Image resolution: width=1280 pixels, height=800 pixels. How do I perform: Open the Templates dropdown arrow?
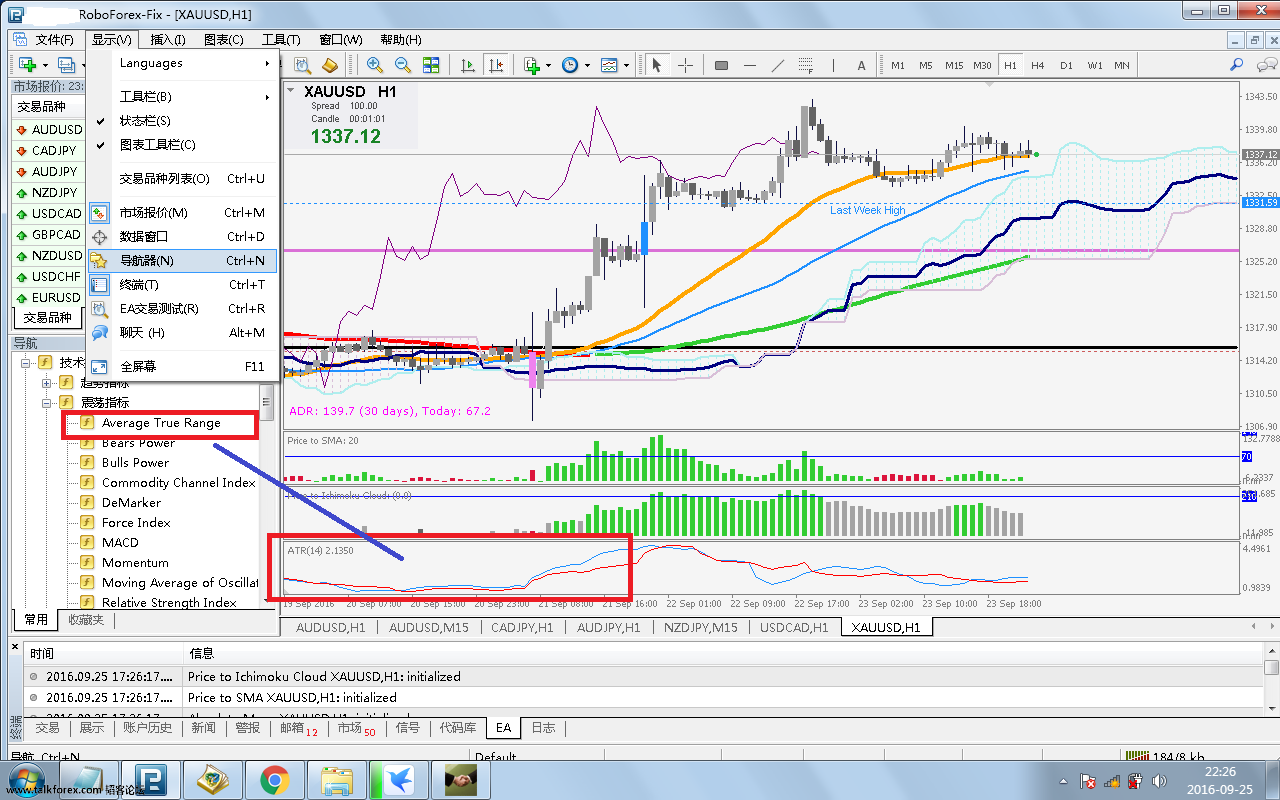tap(626, 65)
